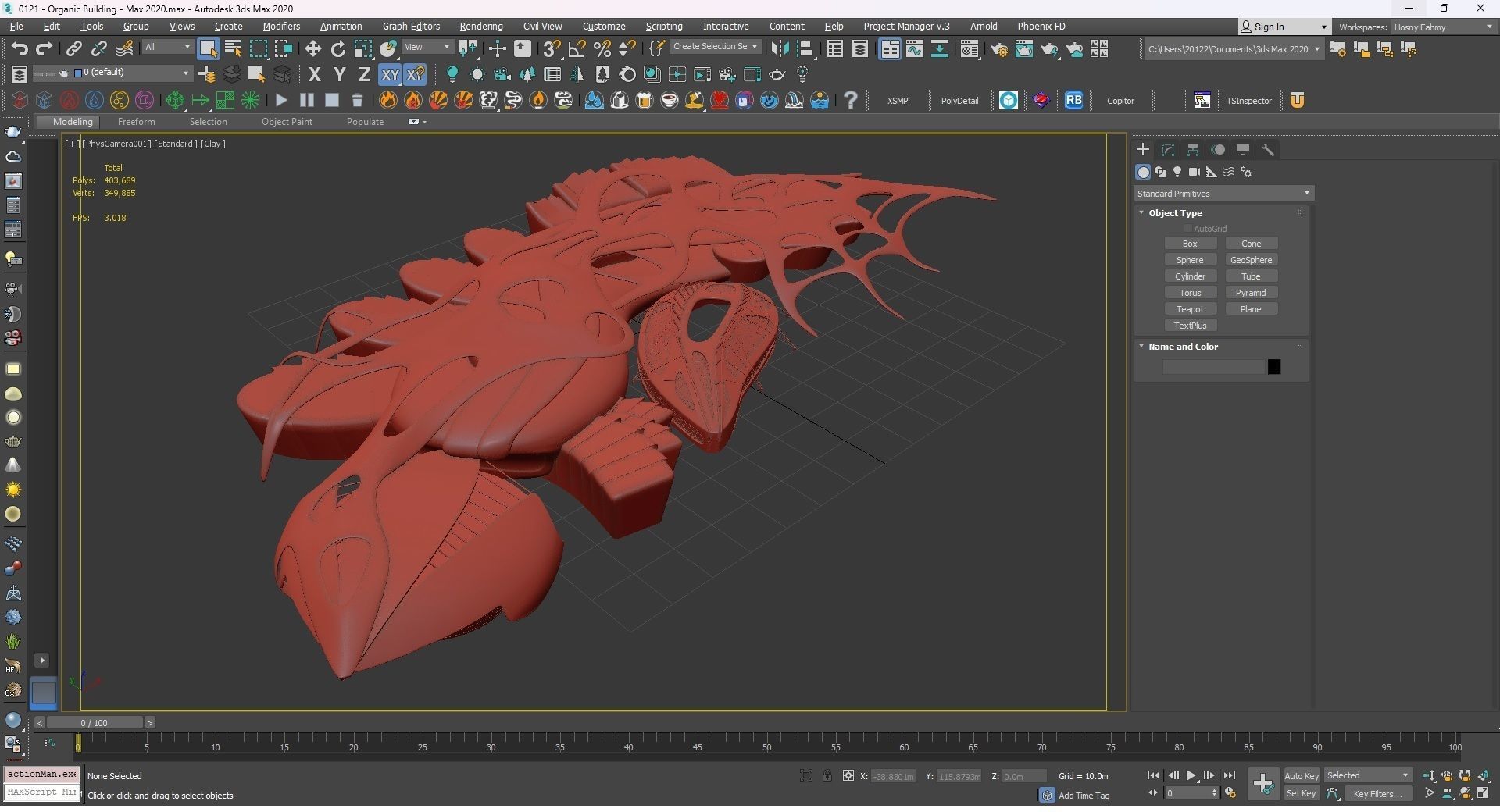Toggle the 3D Snaps icon
The width and height of the screenshot is (1500, 812).
click(x=552, y=49)
